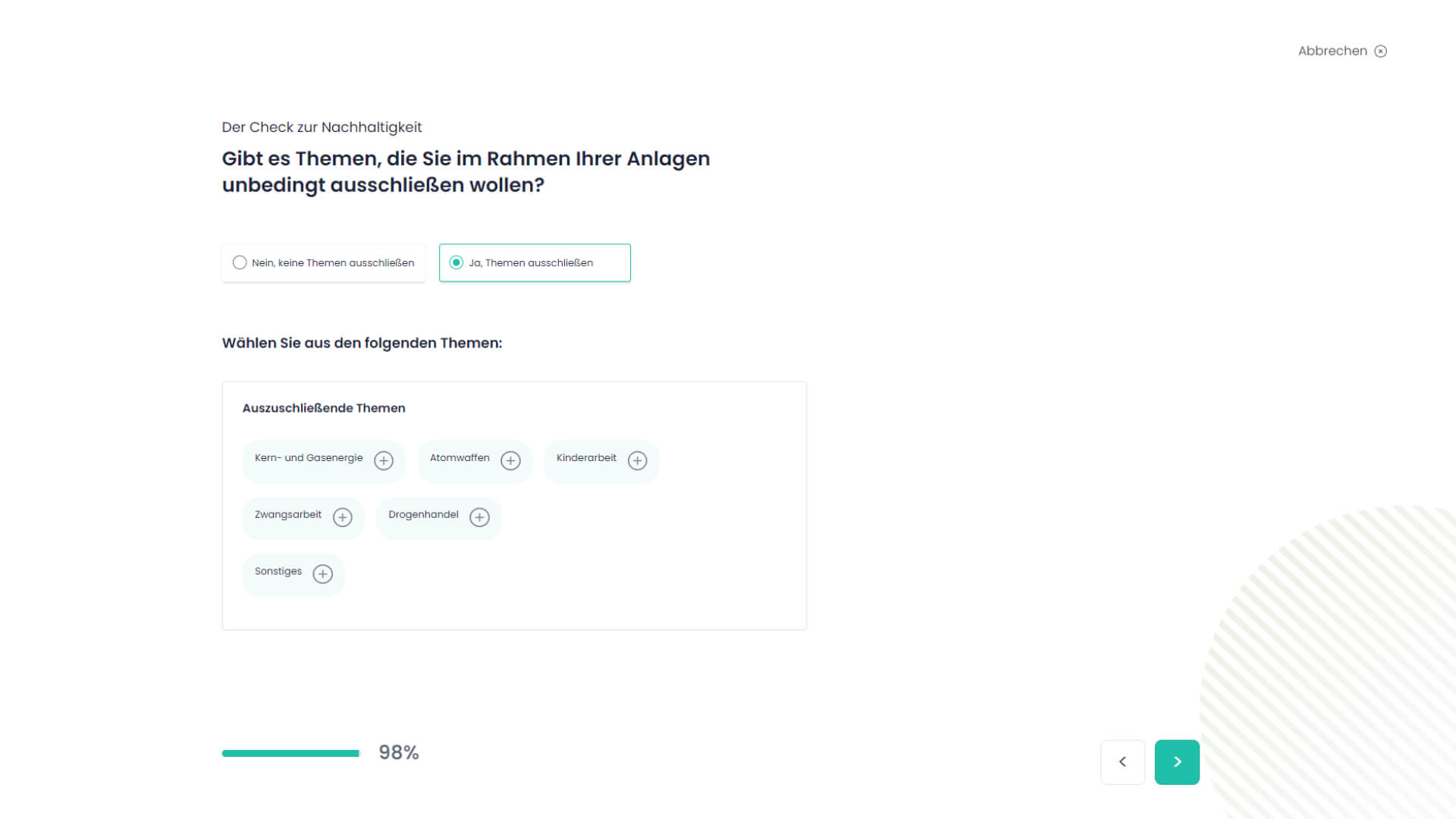Click the Kern- und Gasenergie chip label

[x=309, y=458]
